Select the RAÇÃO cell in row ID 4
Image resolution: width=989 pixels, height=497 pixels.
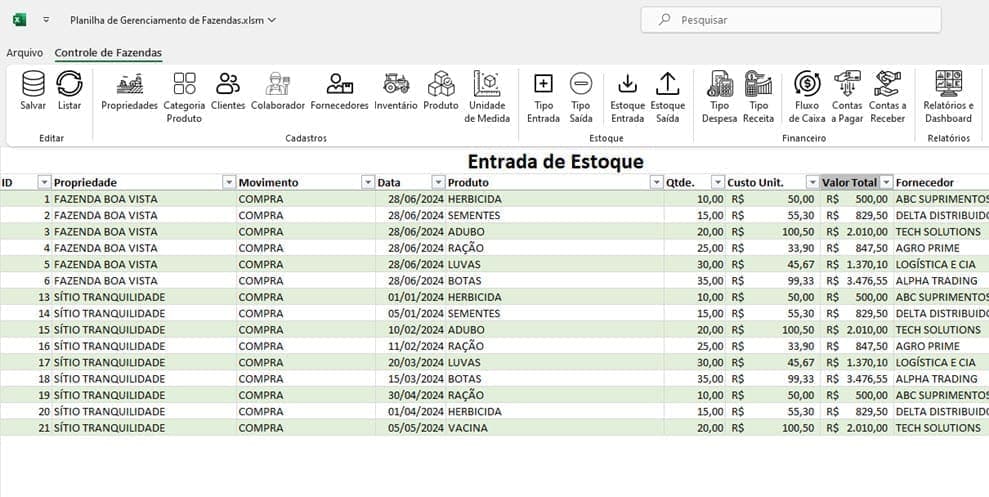(555, 248)
